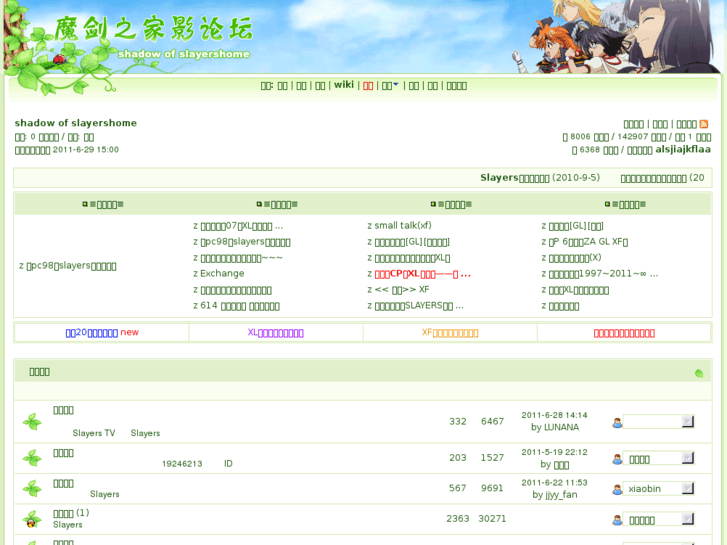Click the forum status icon beside the 332 topics row

point(32,422)
